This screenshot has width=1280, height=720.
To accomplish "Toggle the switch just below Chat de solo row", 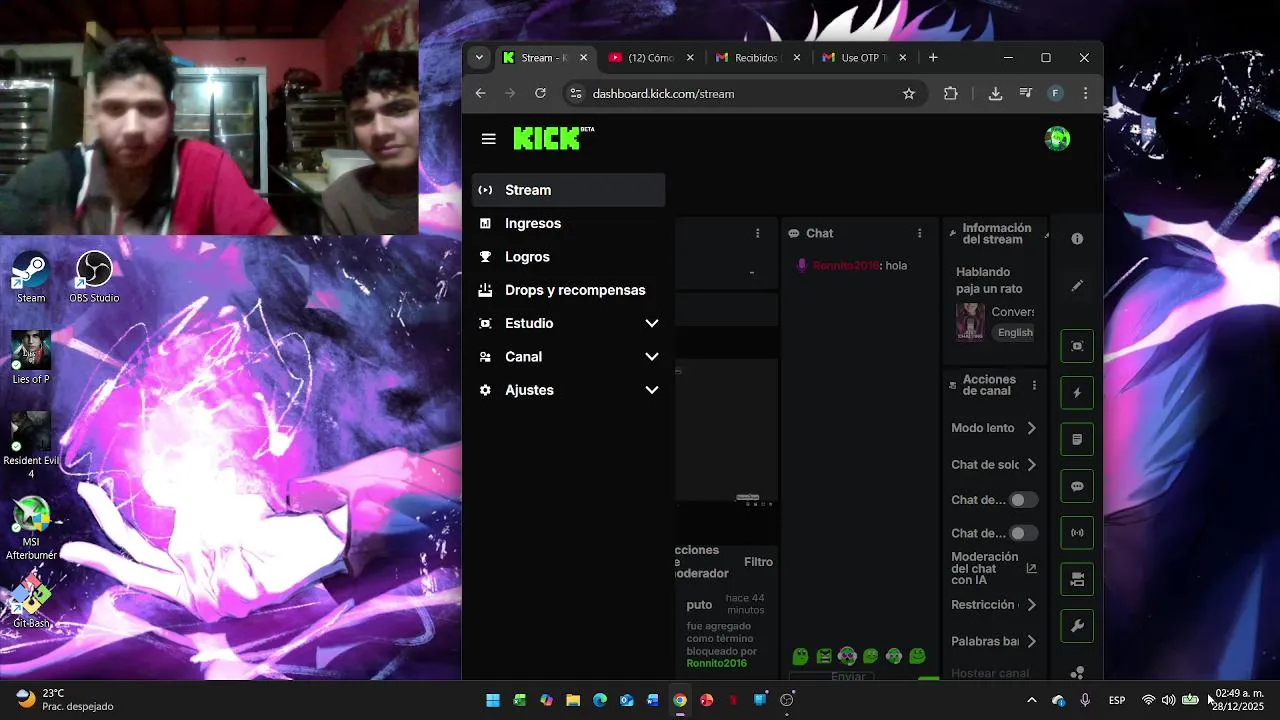I will 1022,500.
